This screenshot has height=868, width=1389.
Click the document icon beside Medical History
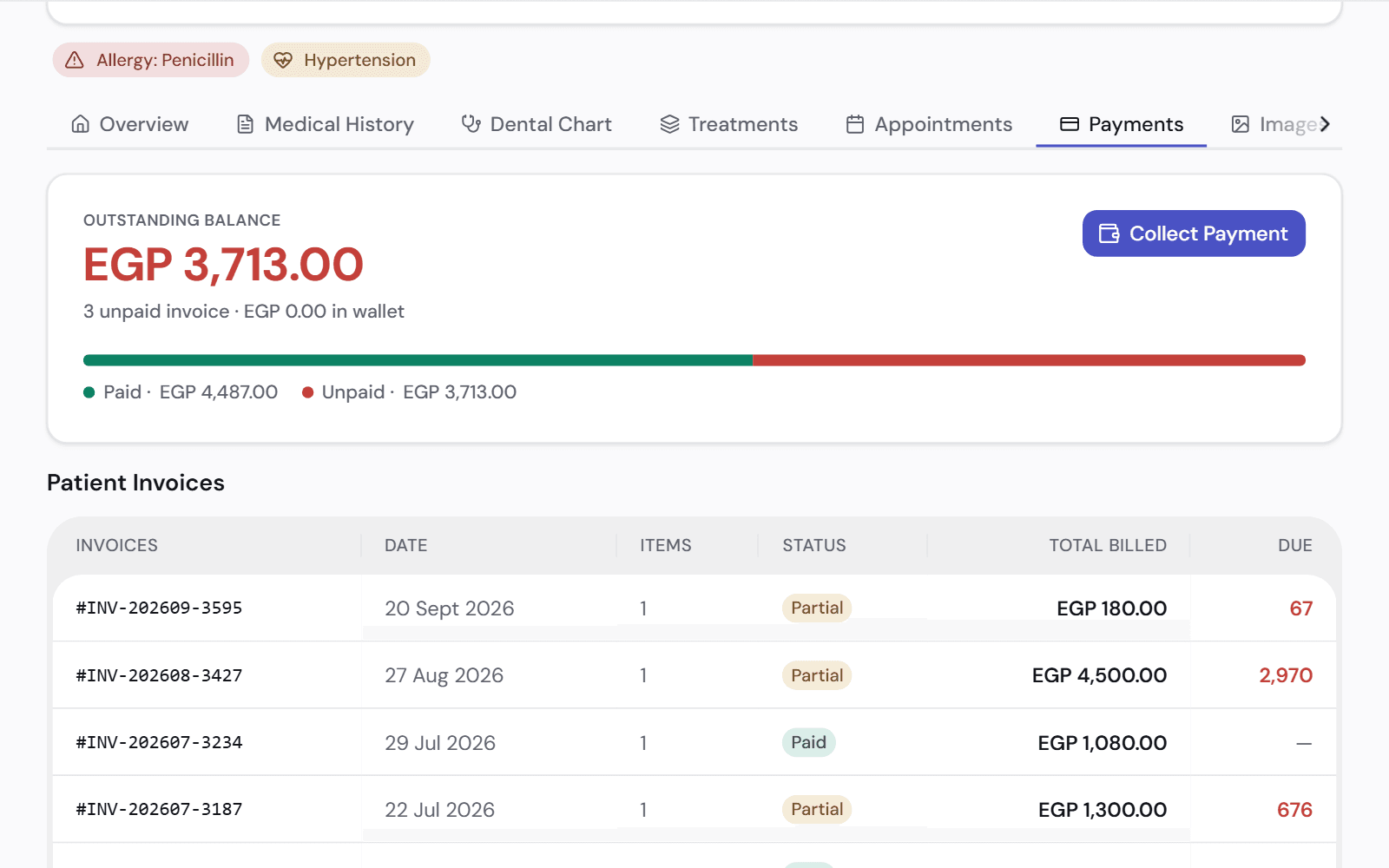pyautogui.click(x=246, y=124)
